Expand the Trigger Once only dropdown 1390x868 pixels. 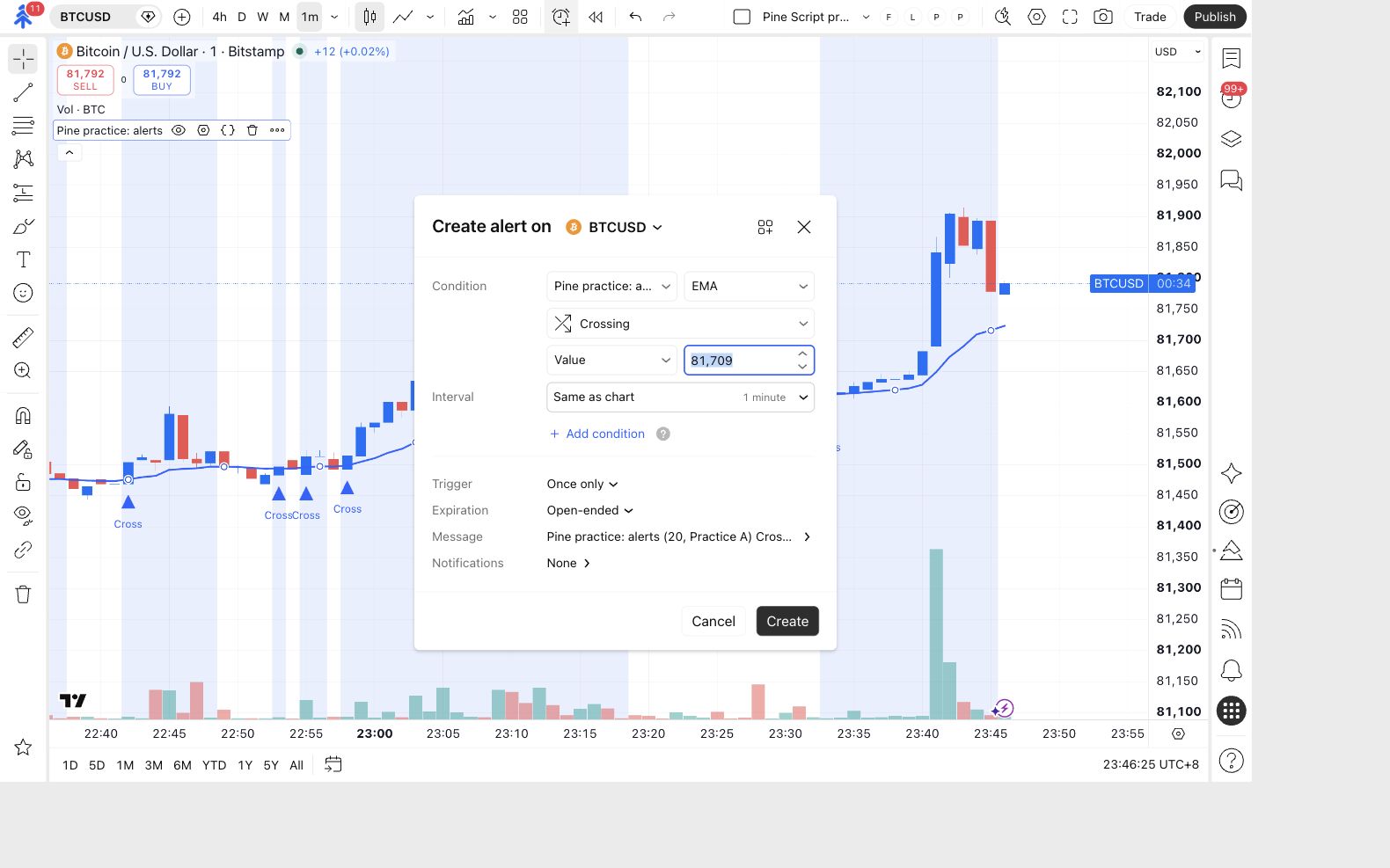coord(582,484)
